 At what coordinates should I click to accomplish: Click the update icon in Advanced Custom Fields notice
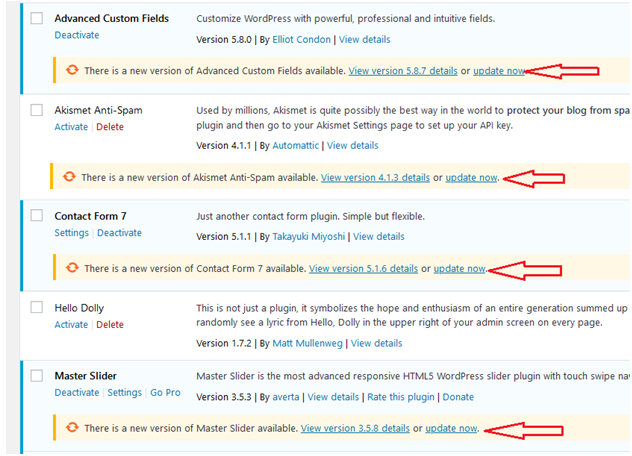(x=72, y=70)
